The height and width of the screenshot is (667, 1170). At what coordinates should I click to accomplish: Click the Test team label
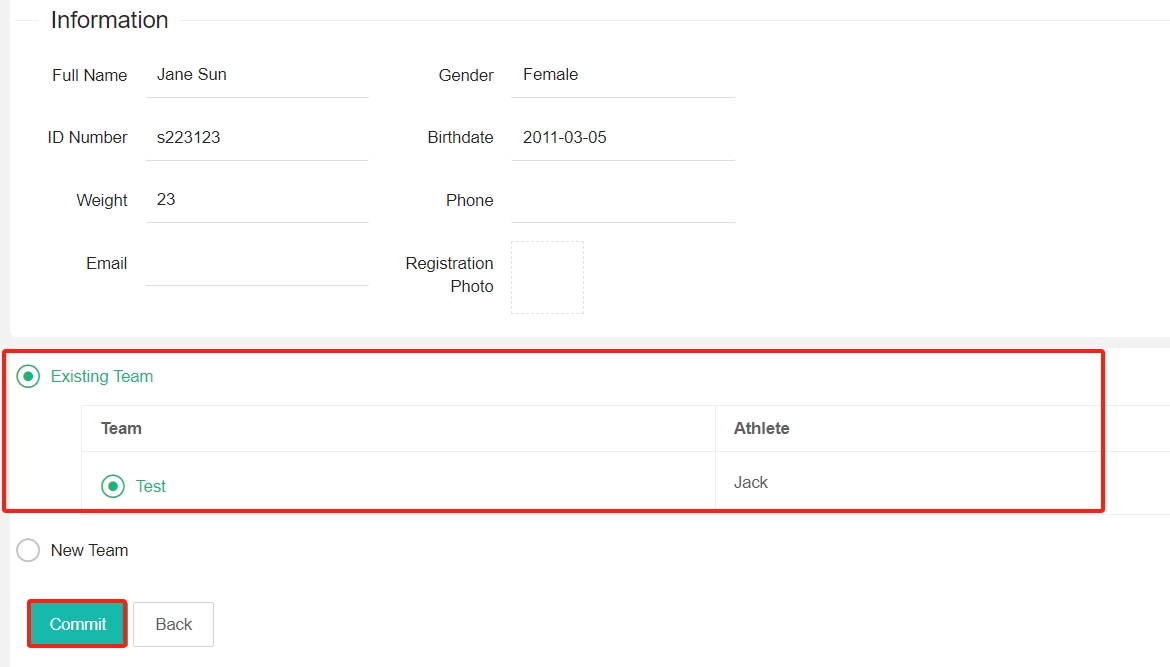[150, 485]
